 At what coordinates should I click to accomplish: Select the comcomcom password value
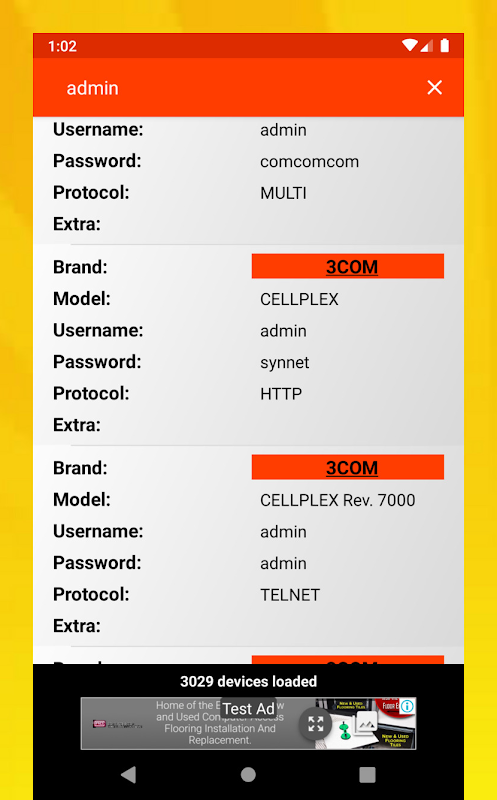point(309,162)
